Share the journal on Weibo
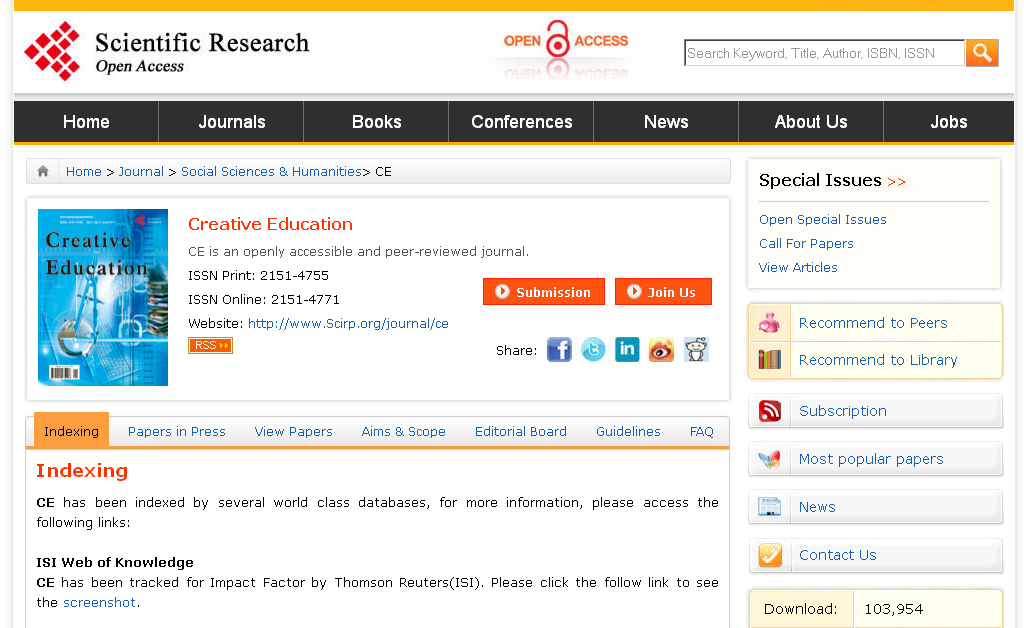The width and height of the screenshot is (1024, 628). (661, 350)
